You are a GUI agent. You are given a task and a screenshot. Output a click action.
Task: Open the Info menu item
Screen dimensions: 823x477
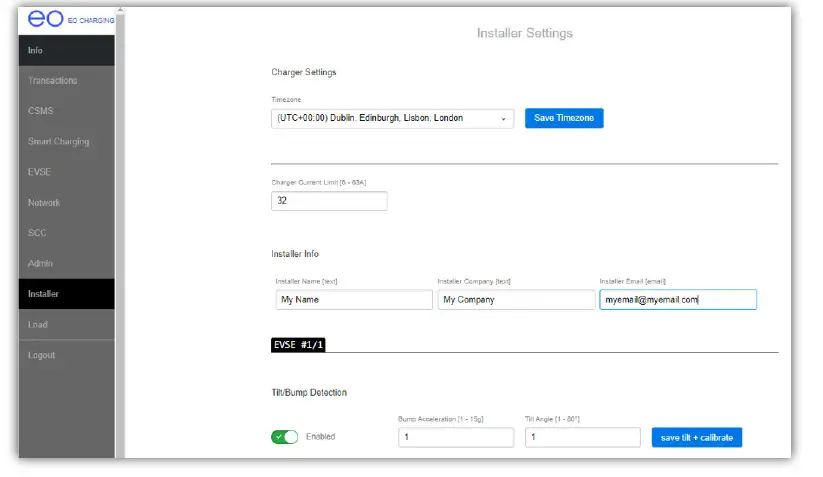pyautogui.click(x=36, y=50)
